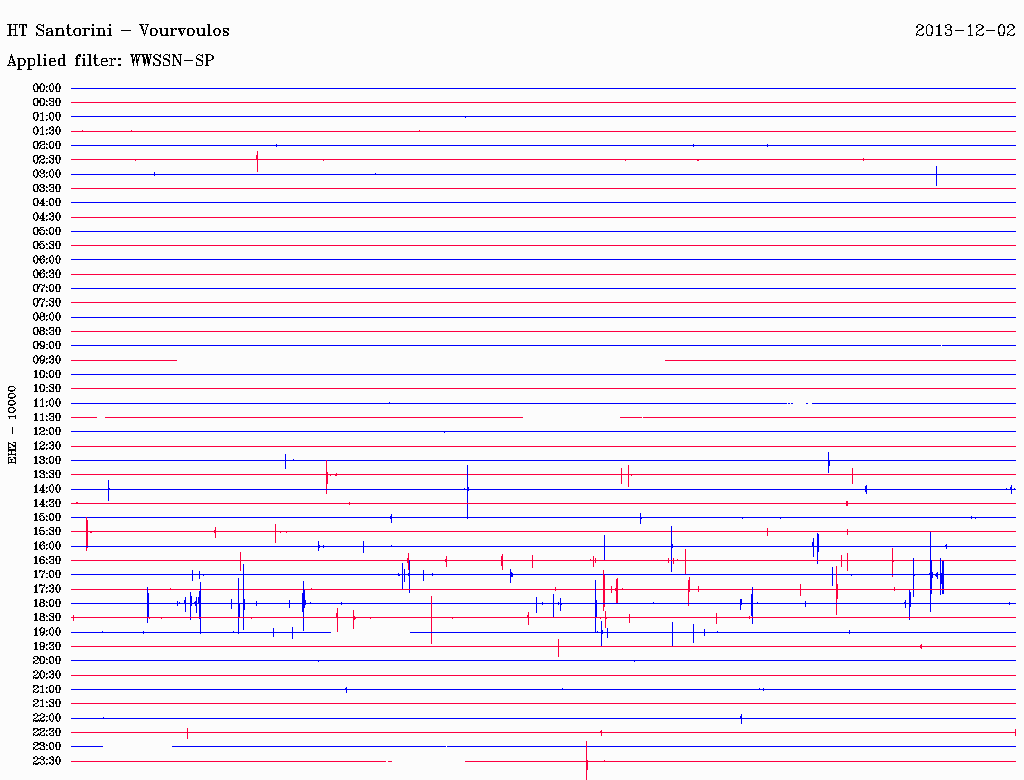Select the 00:00 time label

tap(47, 88)
